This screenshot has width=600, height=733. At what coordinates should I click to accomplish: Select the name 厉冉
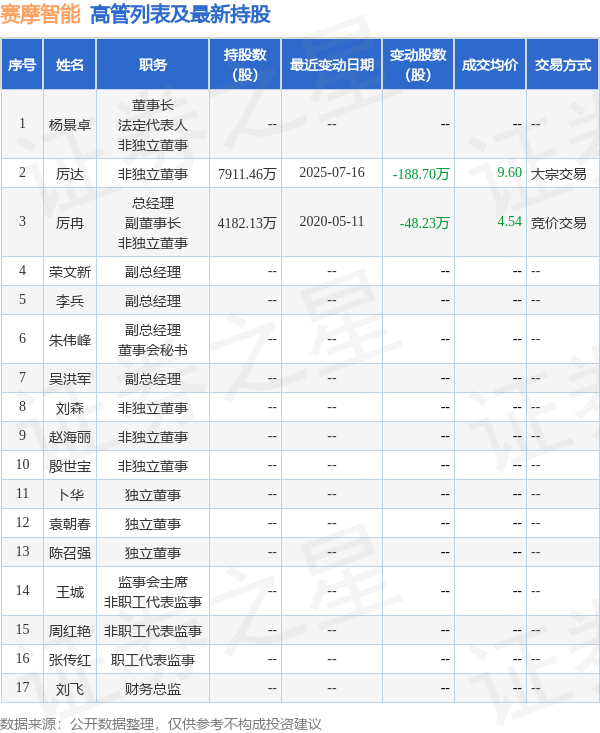(70, 223)
